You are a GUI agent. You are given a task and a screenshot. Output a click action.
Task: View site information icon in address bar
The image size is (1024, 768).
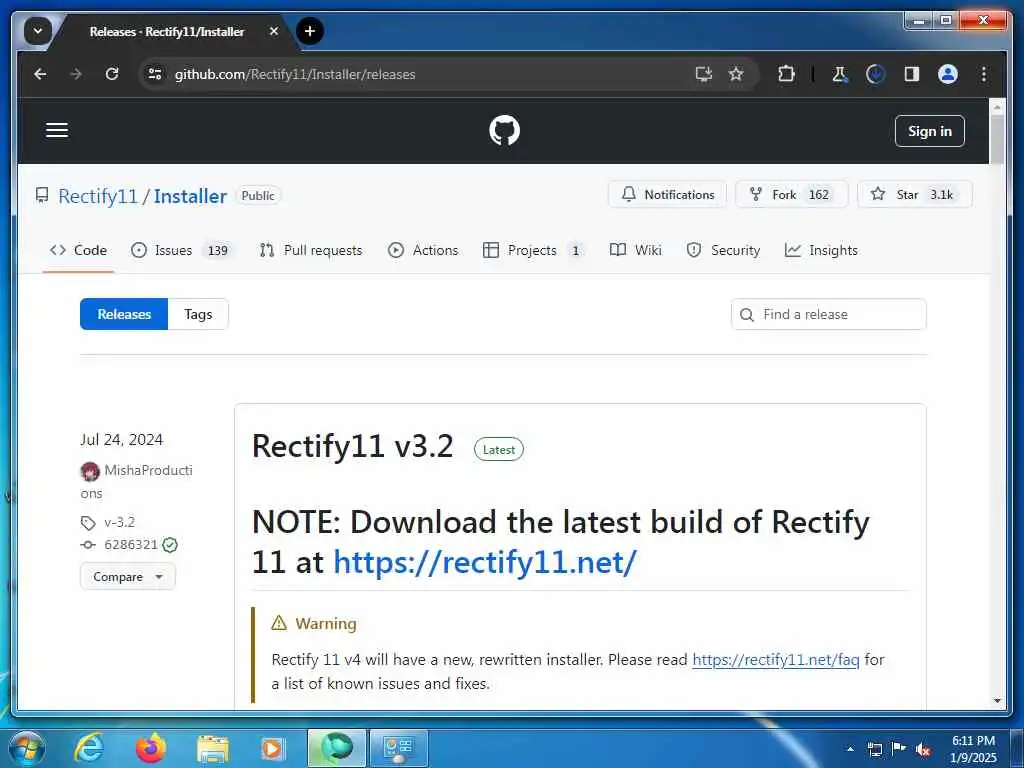(x=155, y=74)
